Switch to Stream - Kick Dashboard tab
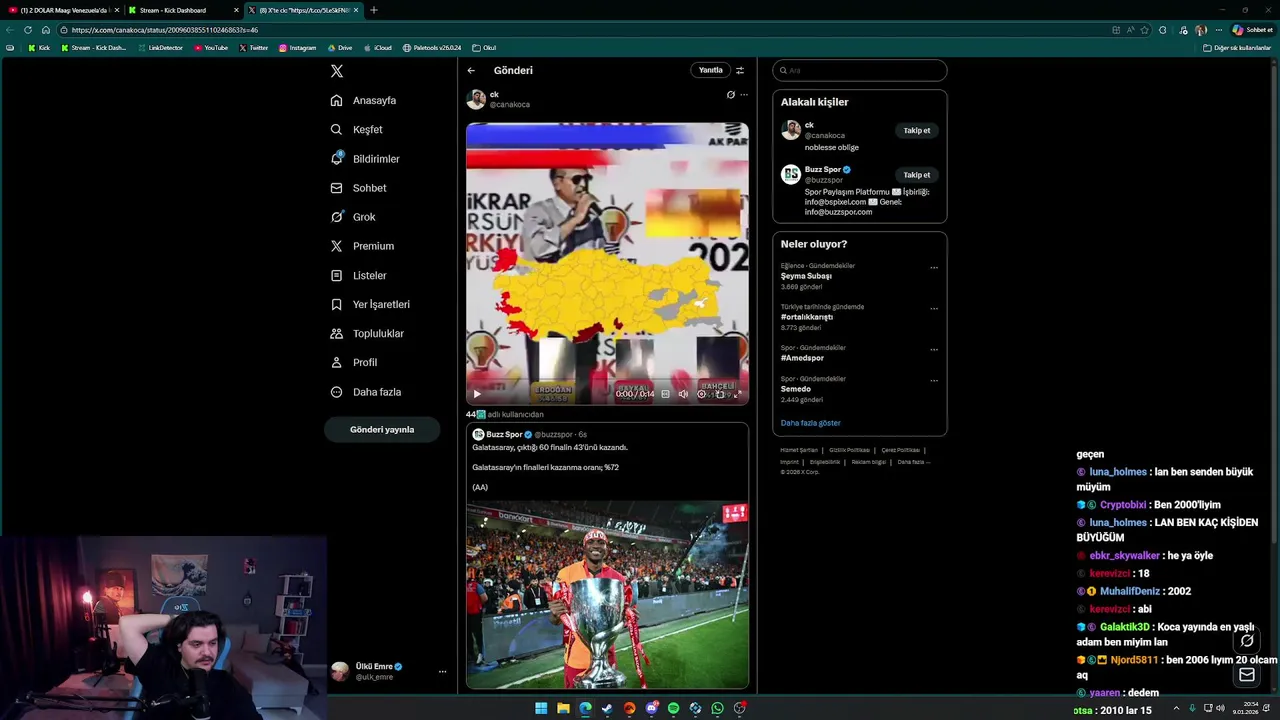This screenshot has width=1280, height=720. click(183, 10)
